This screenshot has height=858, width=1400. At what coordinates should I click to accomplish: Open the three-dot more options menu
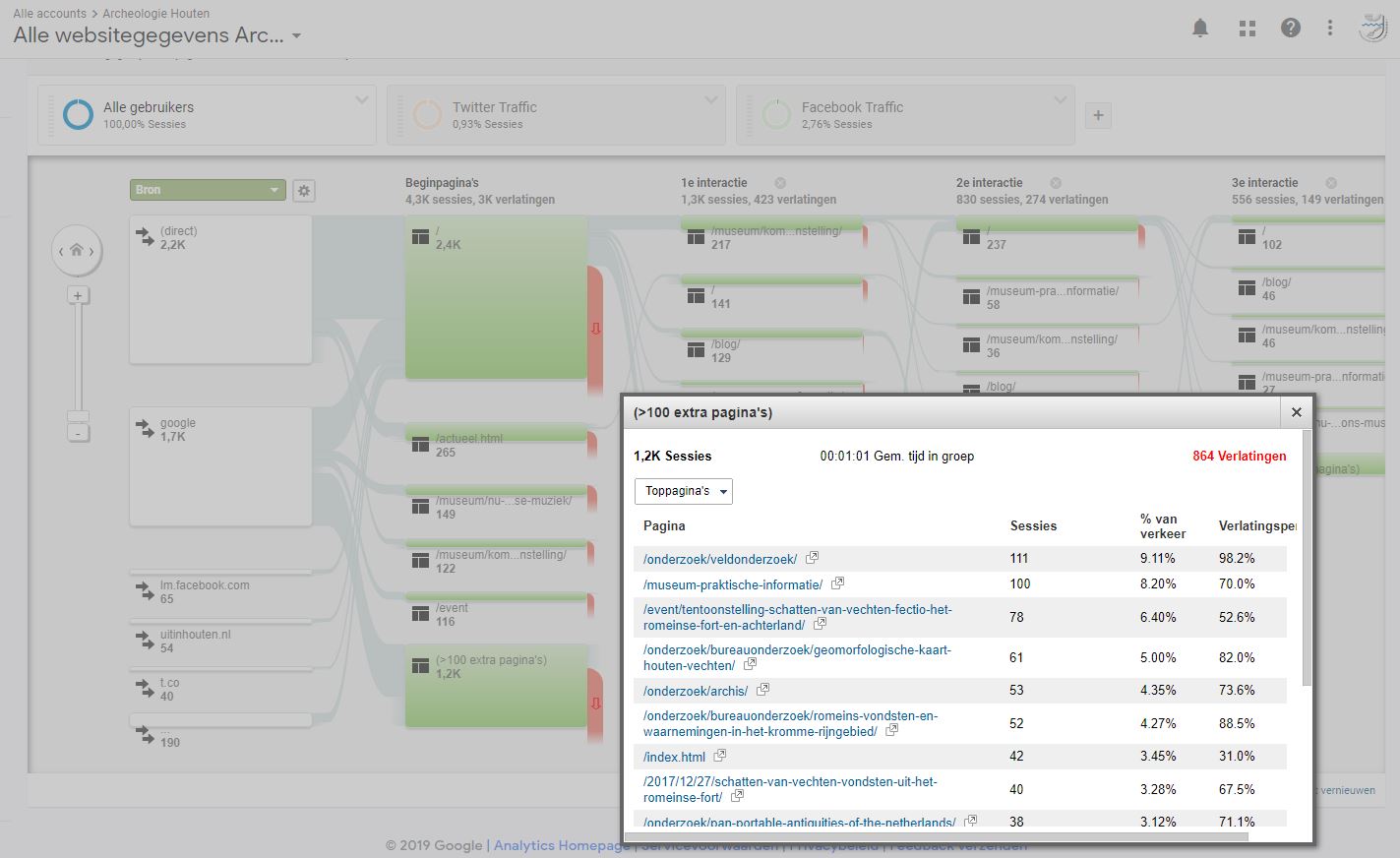pyautogui.click(x=1330, y=29)
